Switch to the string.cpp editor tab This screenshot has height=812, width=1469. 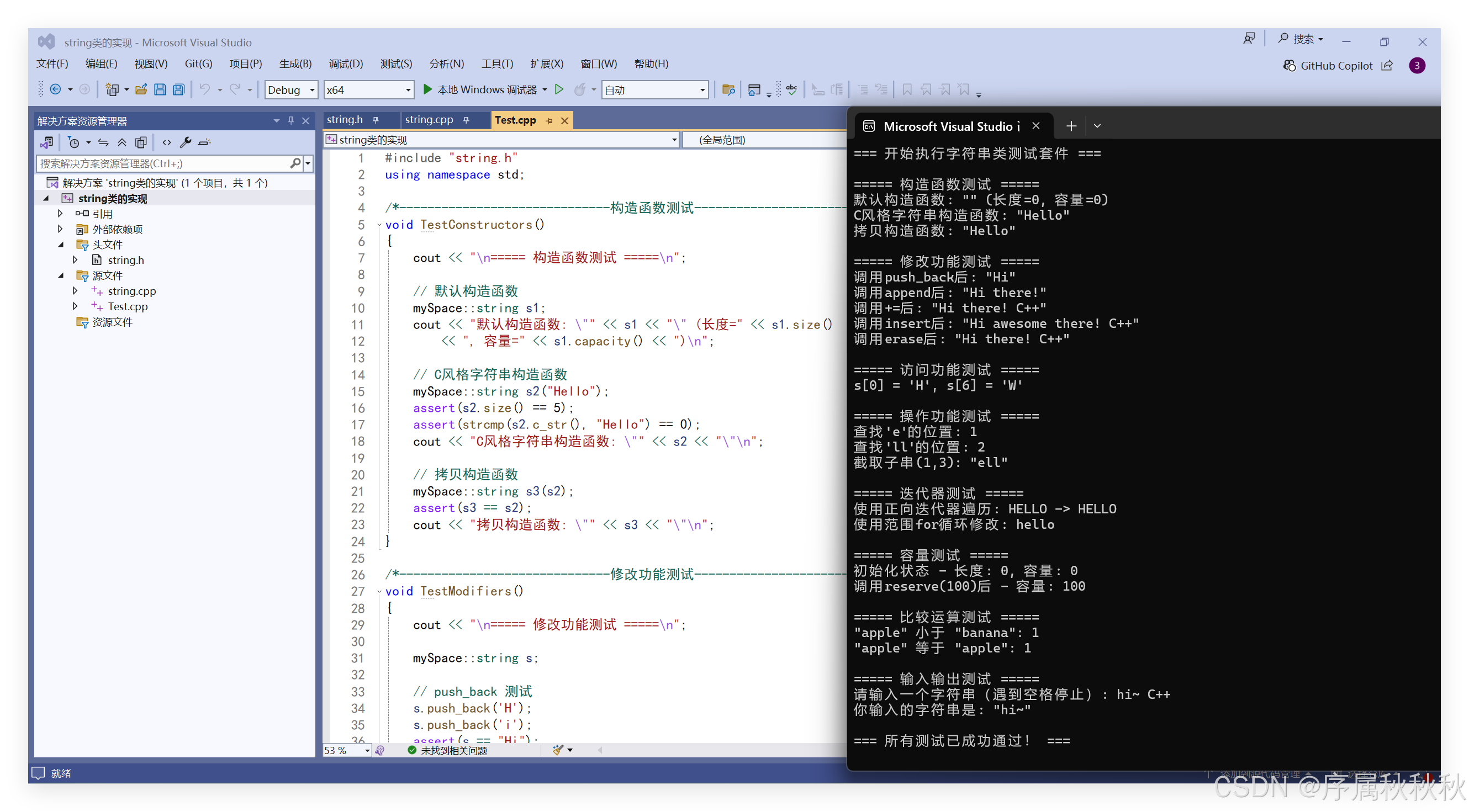point(429,120)
